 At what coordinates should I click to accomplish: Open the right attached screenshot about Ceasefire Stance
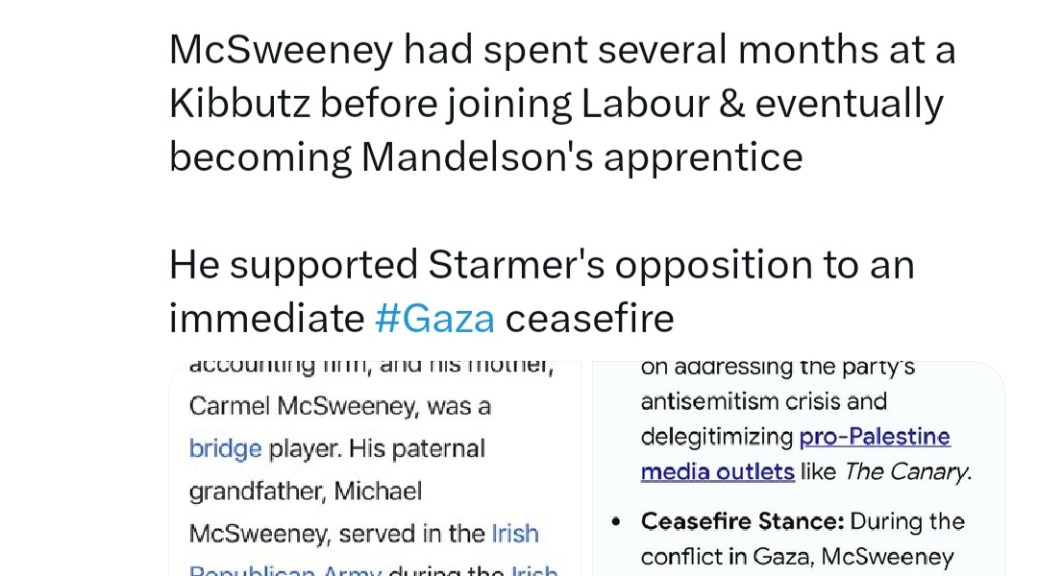point(798,468)
